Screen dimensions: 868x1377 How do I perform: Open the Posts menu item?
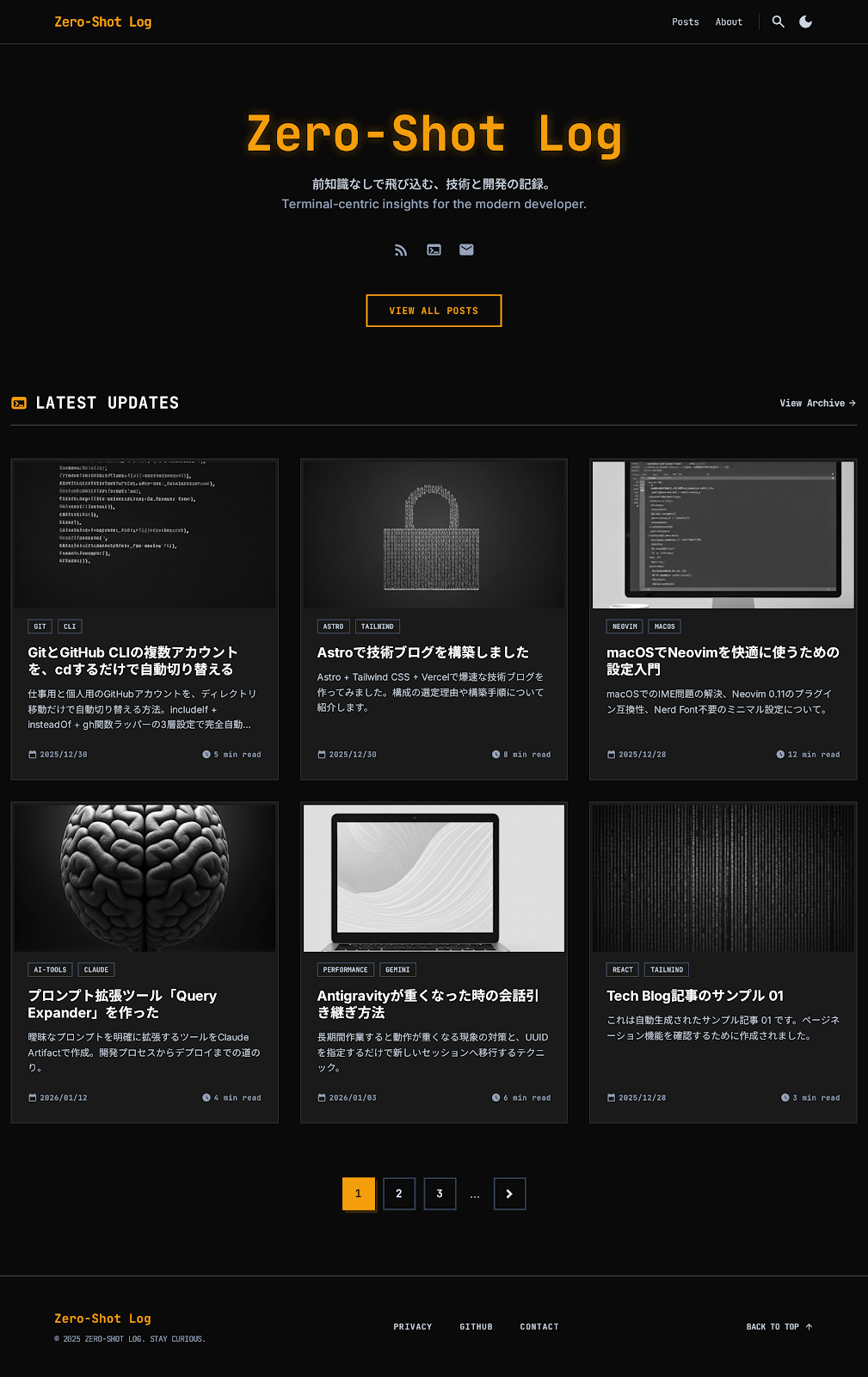(x=685, y=22)
